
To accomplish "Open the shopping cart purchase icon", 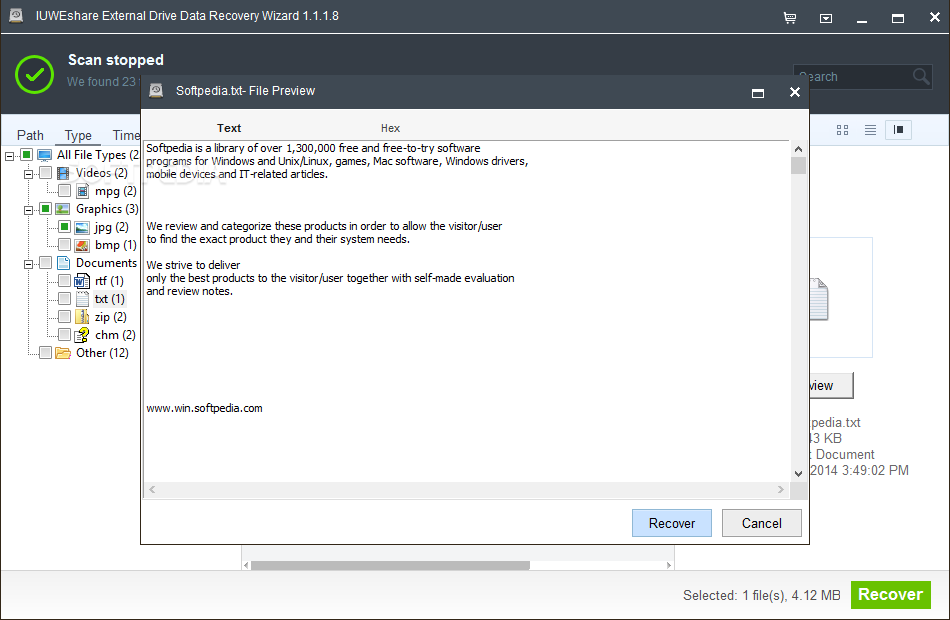I will click(x=789, y=18).
